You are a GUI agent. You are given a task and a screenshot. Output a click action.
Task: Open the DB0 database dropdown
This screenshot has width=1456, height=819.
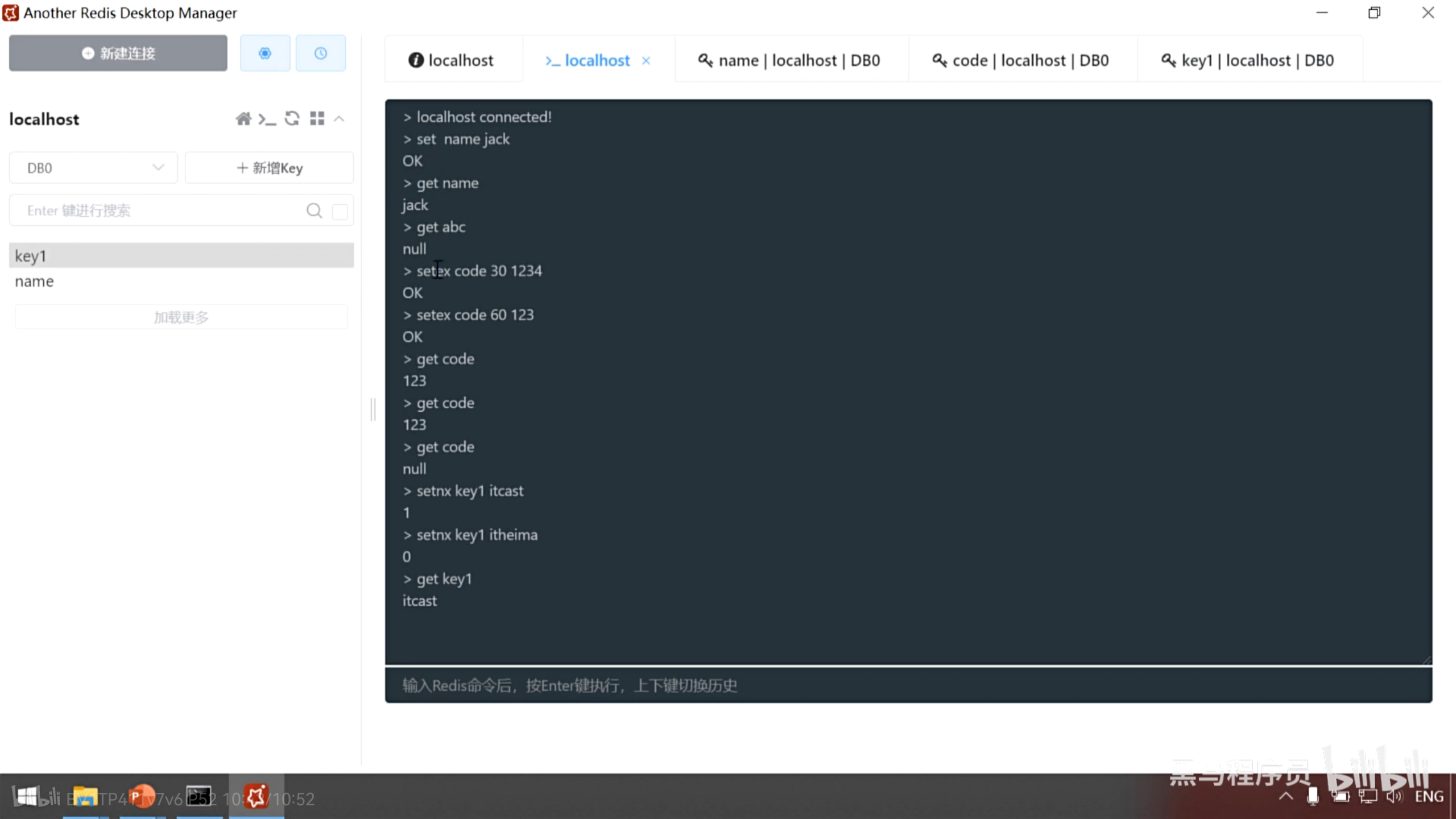pos(93,168)
